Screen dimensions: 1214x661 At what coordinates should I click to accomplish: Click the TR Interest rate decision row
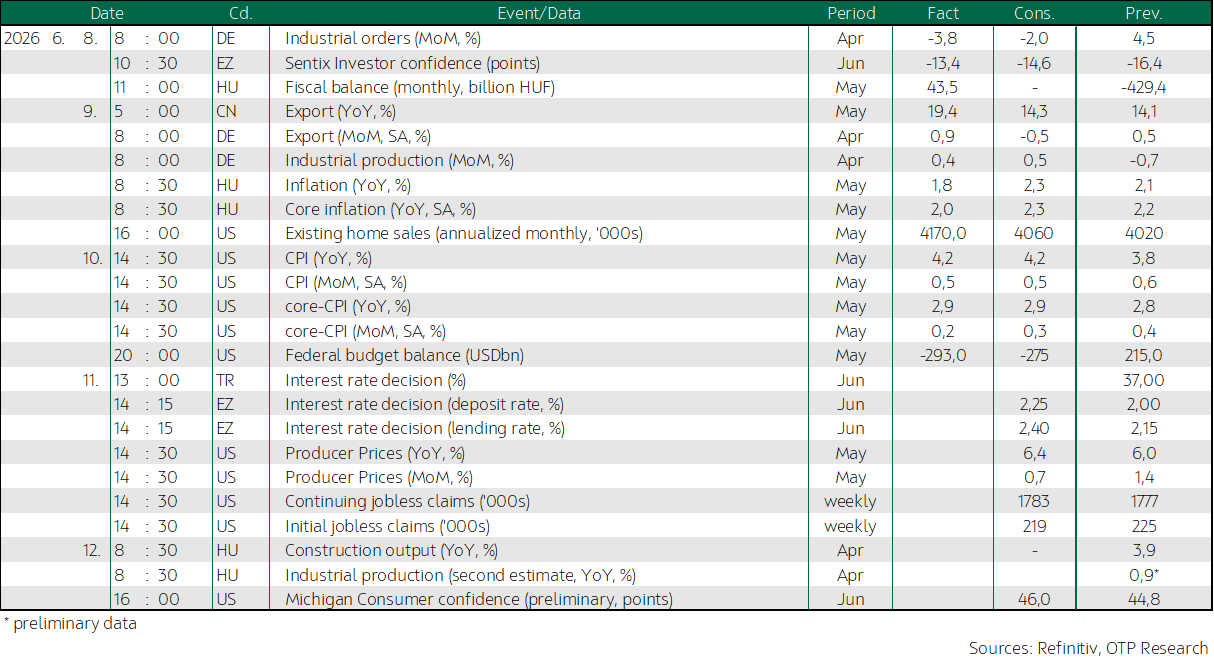tap(606, 380)
